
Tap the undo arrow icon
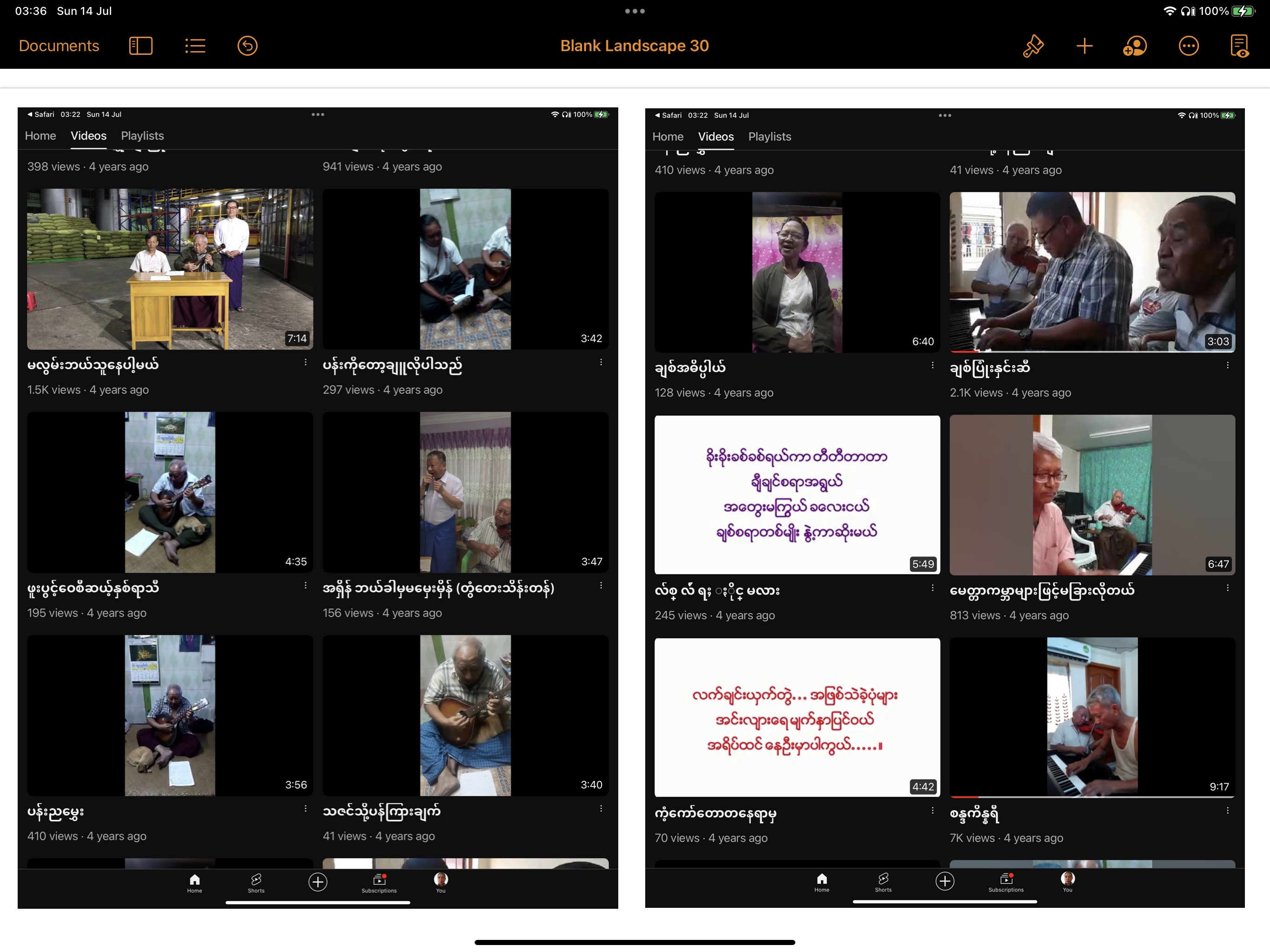click(247, 46)
